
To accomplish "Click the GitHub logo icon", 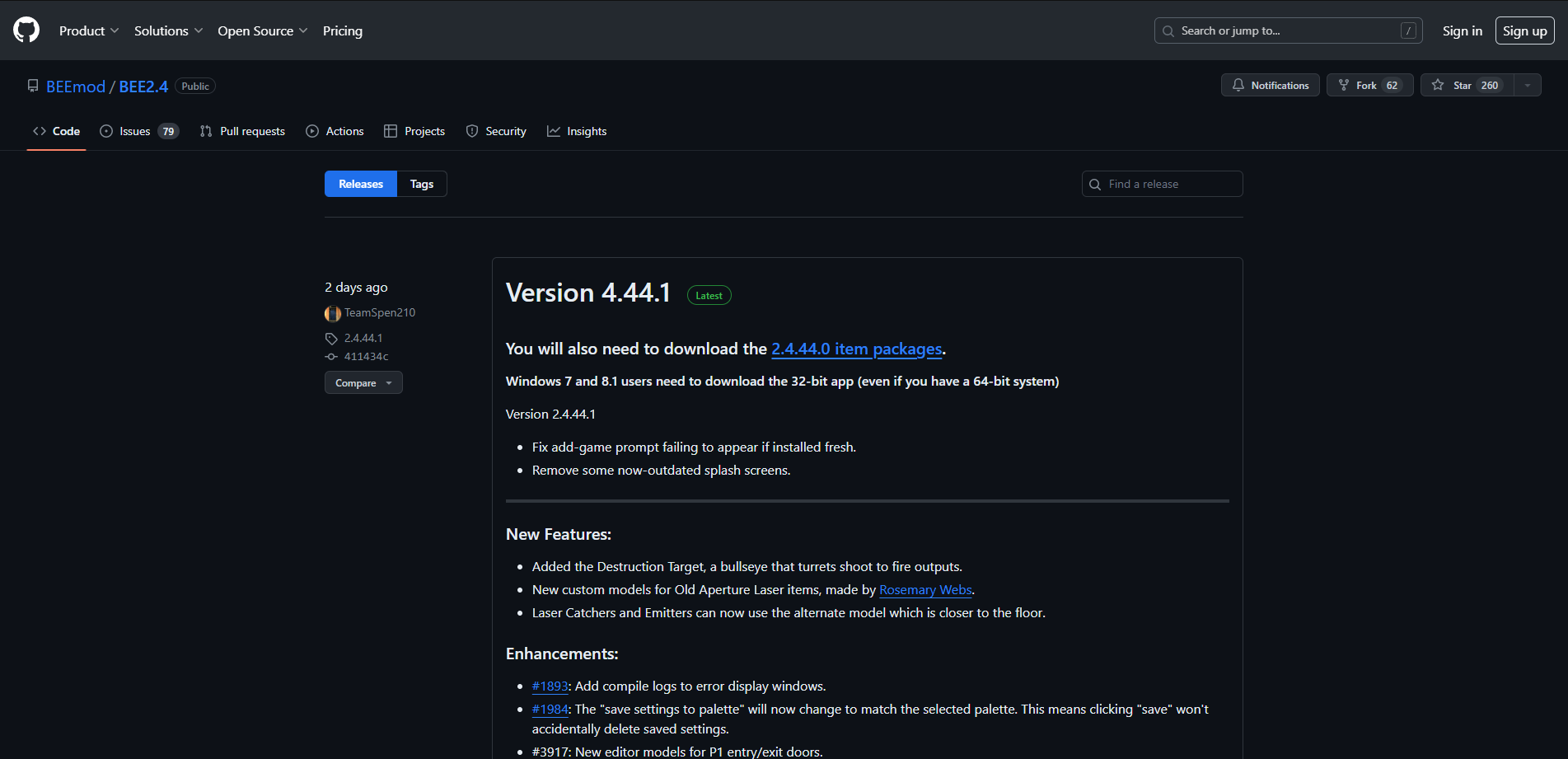I will coord(26,30).
